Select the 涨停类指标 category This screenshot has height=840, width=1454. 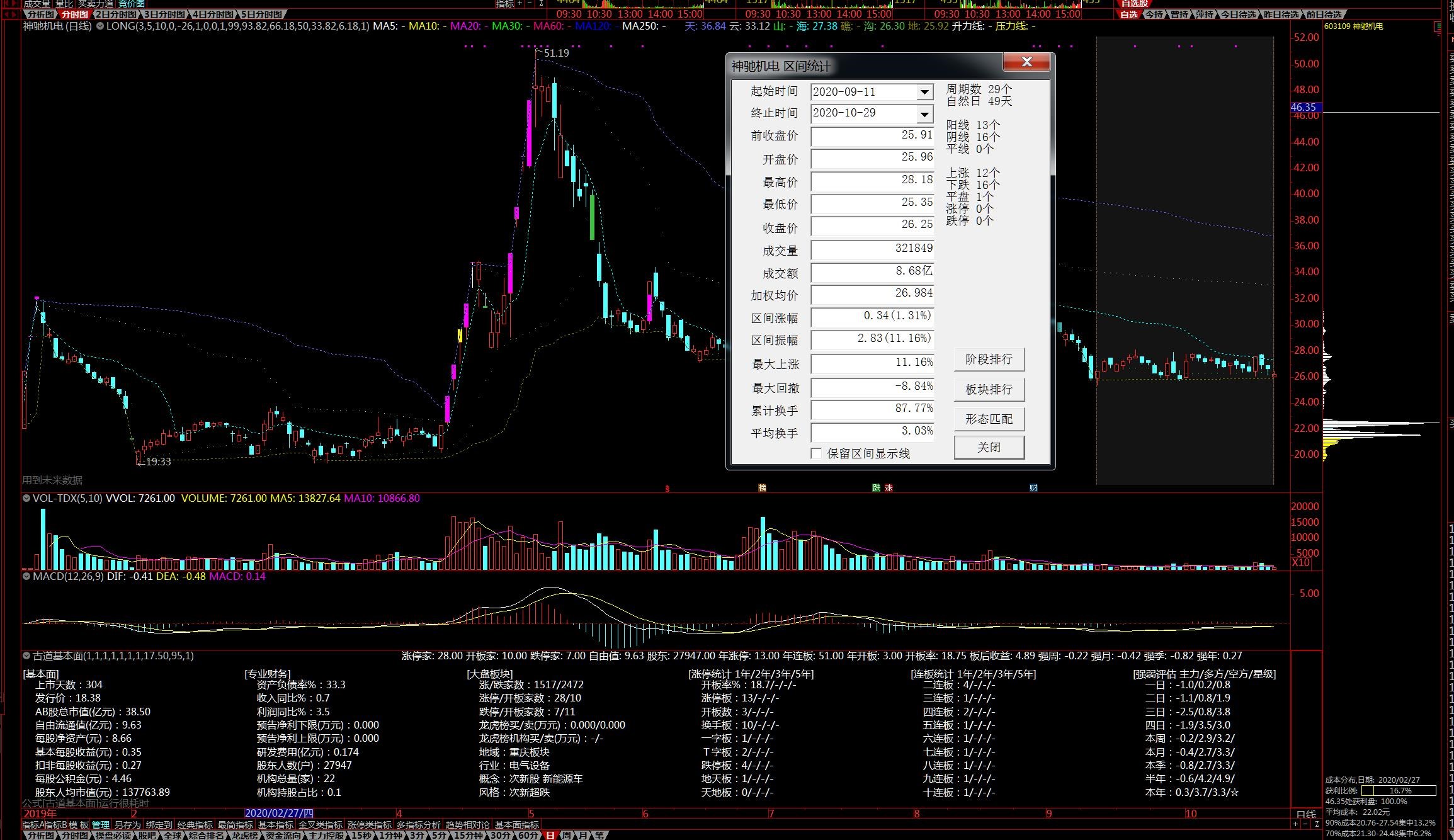coord(370,824)
